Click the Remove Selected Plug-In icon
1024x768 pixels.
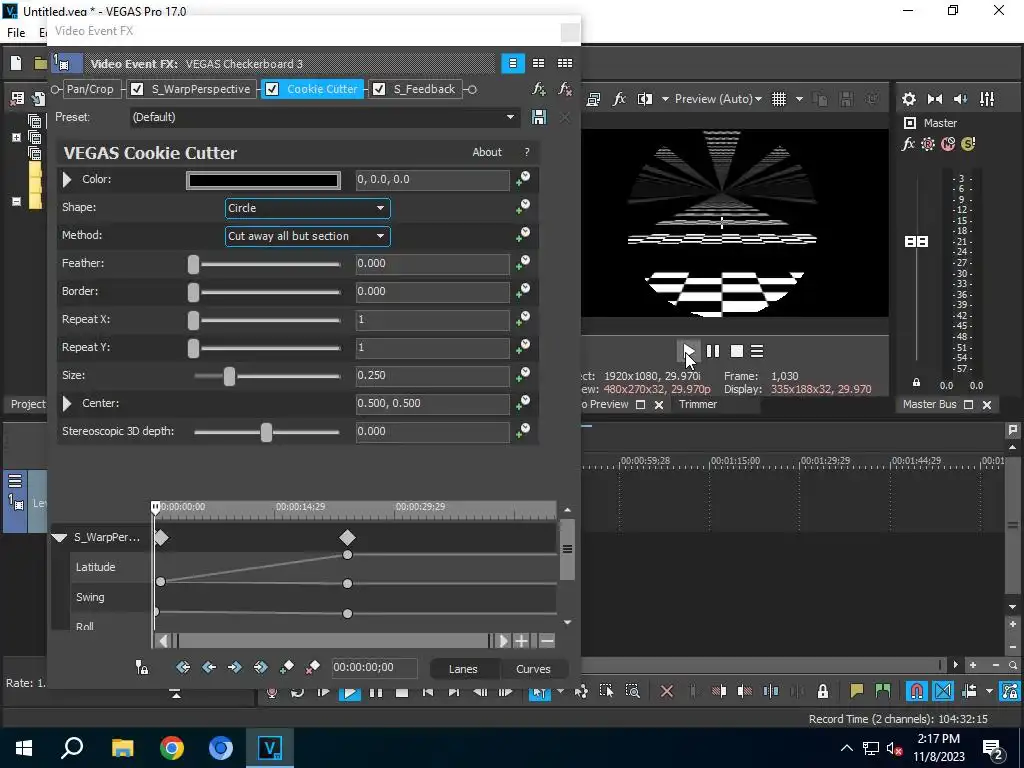(x=565, y=89)
